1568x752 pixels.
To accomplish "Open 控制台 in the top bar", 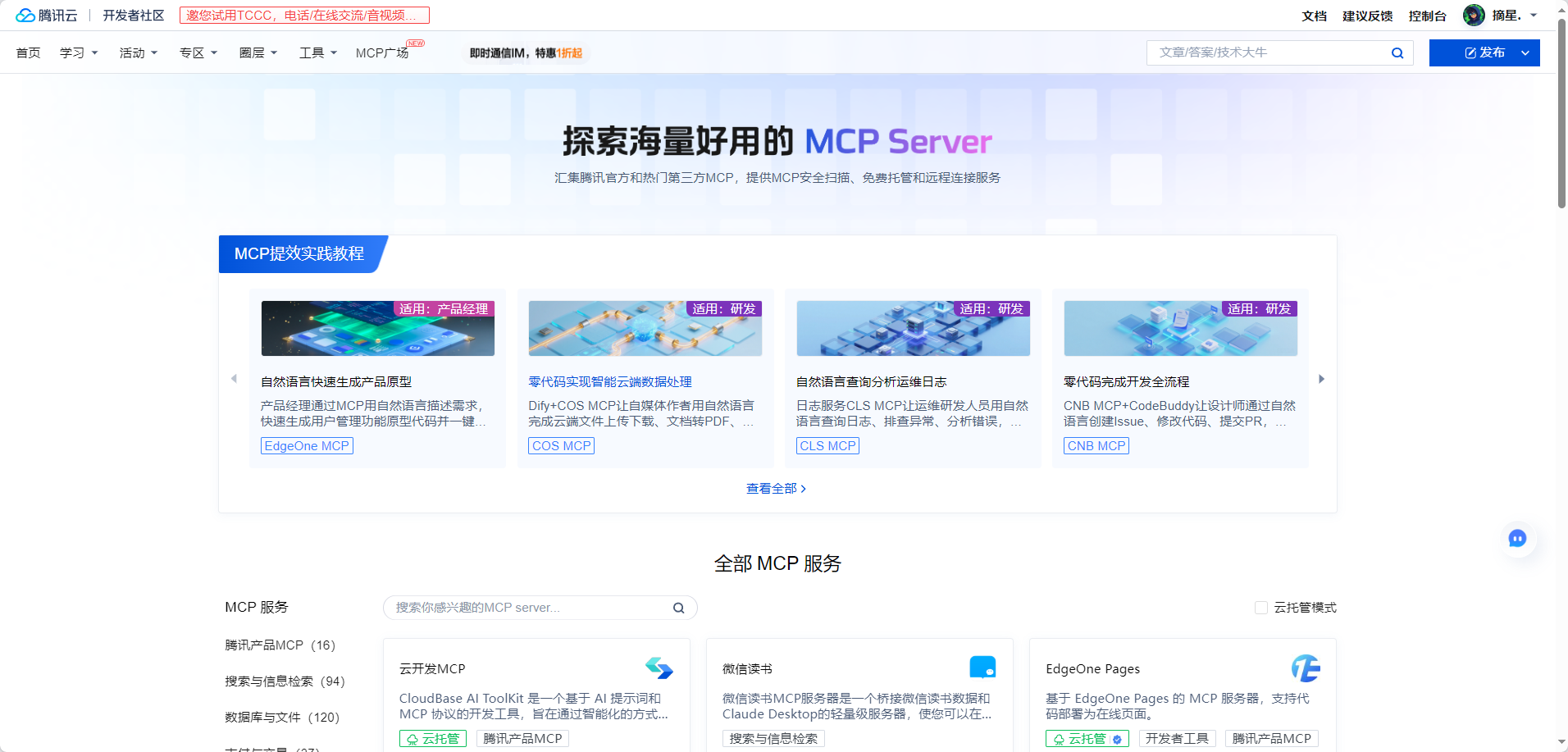I will tap(1428, 16).
